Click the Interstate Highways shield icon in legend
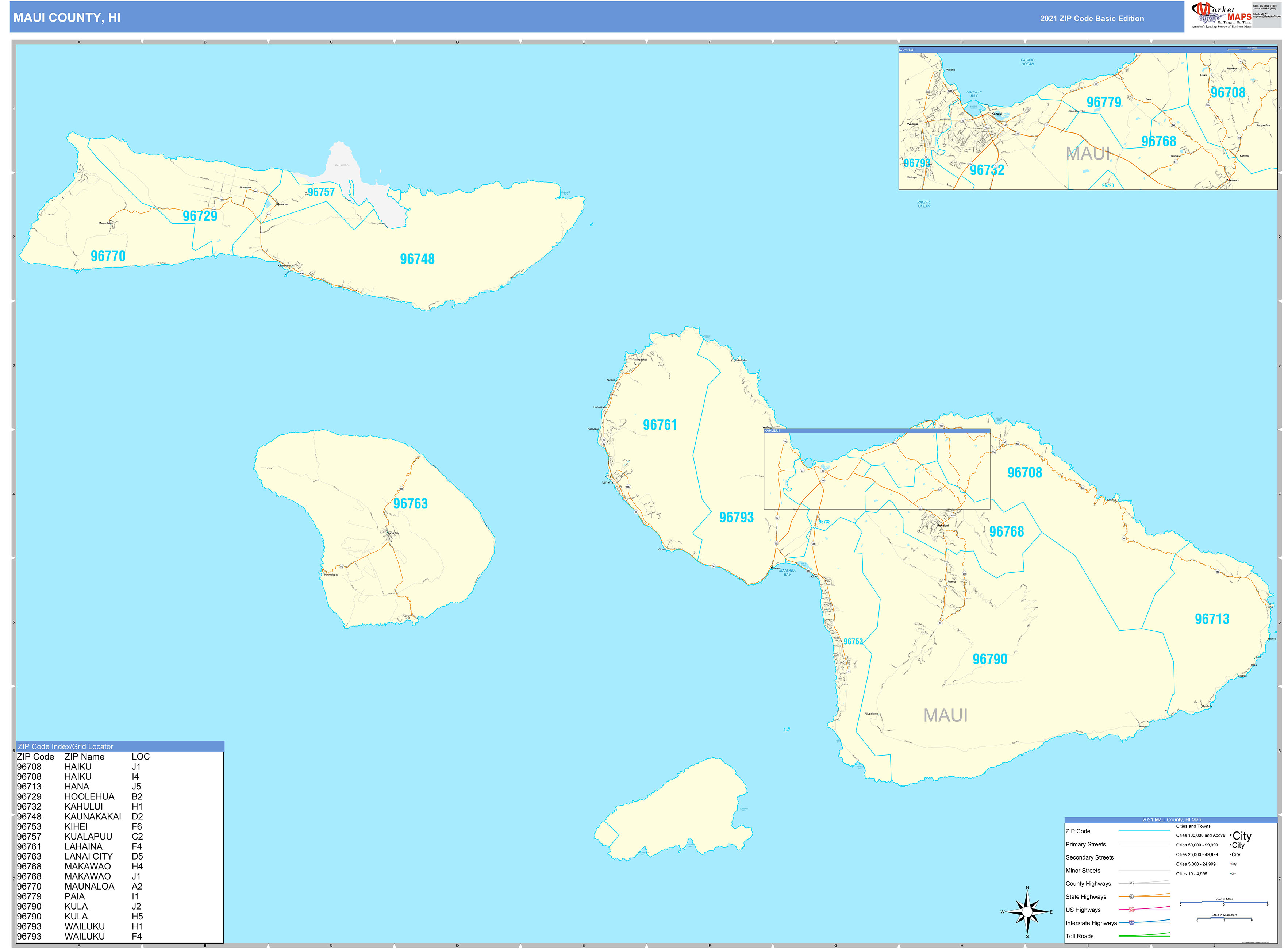The image size is (1288, 949). click(x=1131, y=923)
